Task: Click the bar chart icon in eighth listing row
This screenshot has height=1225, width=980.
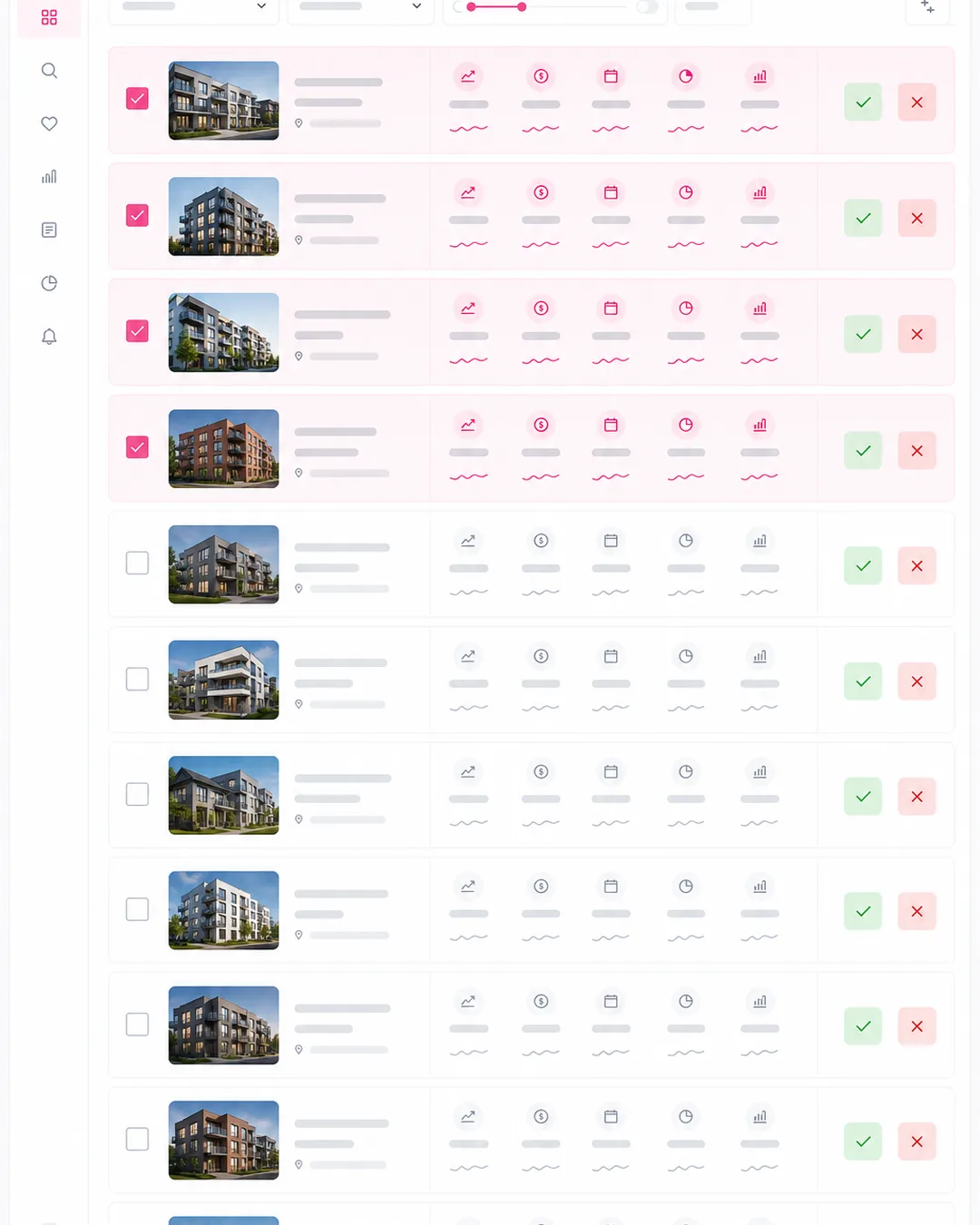Action: point(759,887)
